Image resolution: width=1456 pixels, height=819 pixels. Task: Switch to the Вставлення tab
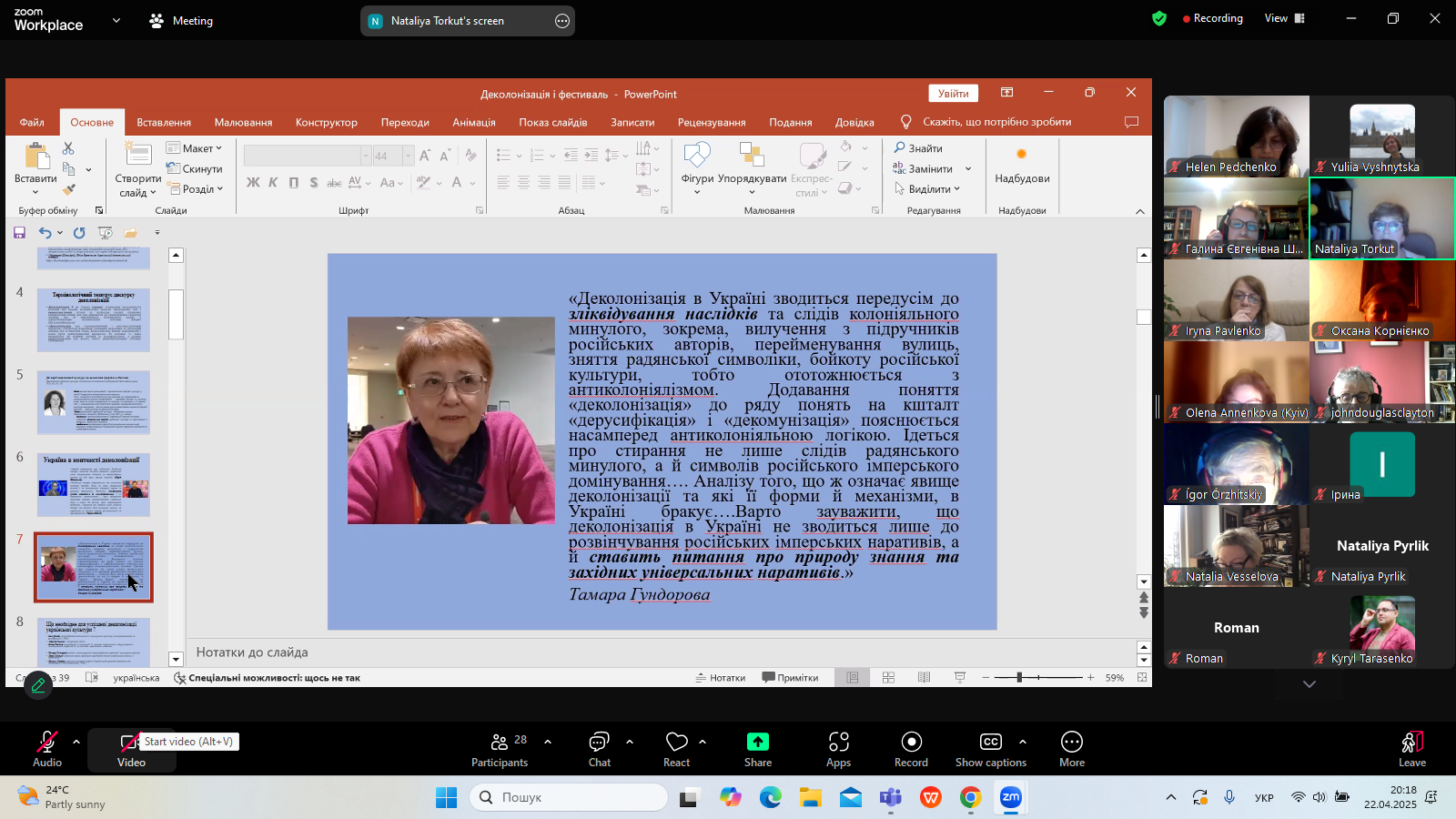coord(164,122)
